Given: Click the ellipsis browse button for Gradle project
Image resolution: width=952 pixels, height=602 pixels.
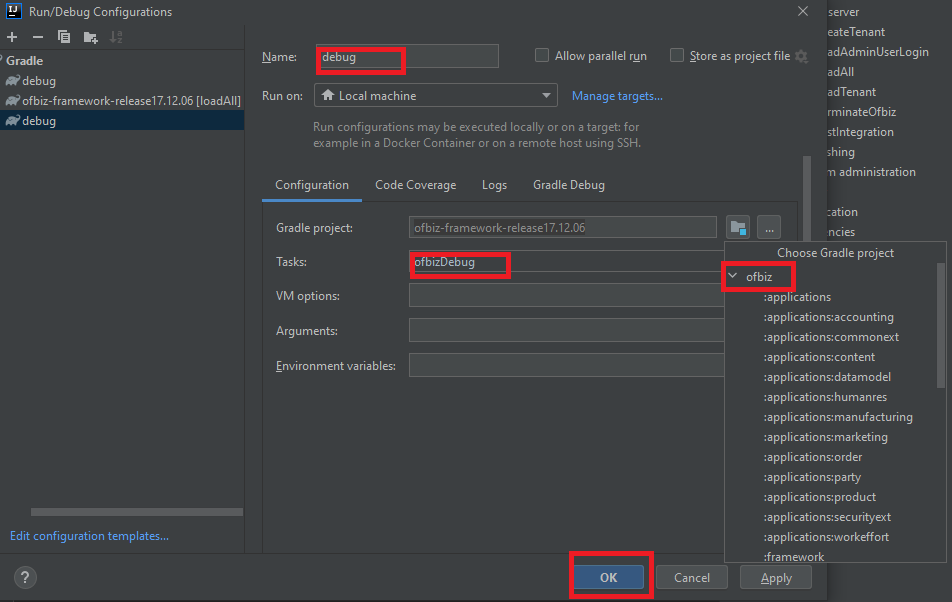Looking at the screenshot, I should pos(769,228).
